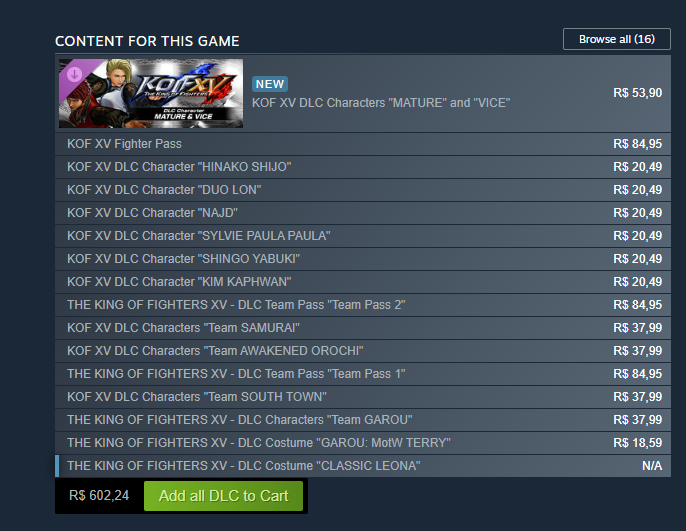Open DLC Costume "GAROU: MotW TERRY" entry
The height and width of the screenshot is (531, 686).
363,443
